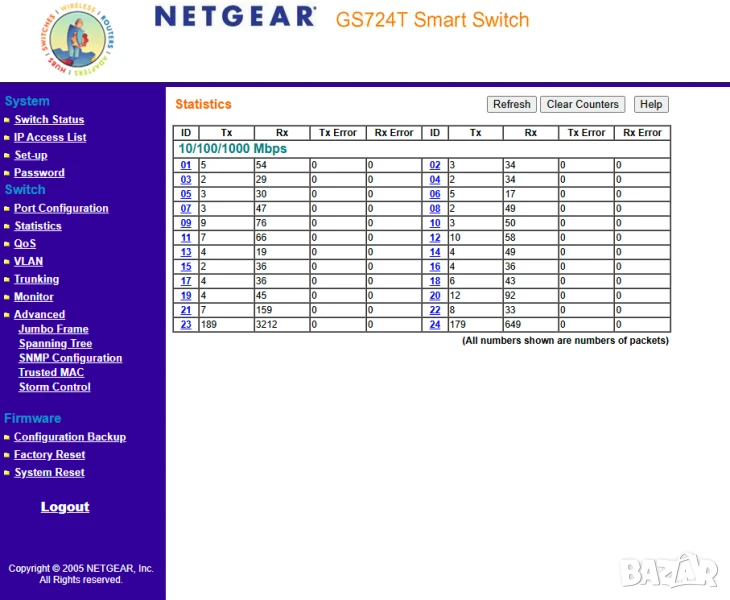This screenshot has width=730, height=600.
Task: Open the VLAN configuration page
Action: click(x=28, y=261)
